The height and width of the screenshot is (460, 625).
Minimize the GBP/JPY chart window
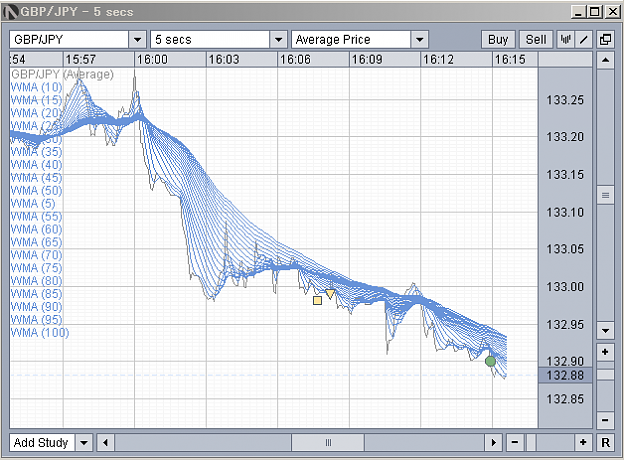point(579,12)
